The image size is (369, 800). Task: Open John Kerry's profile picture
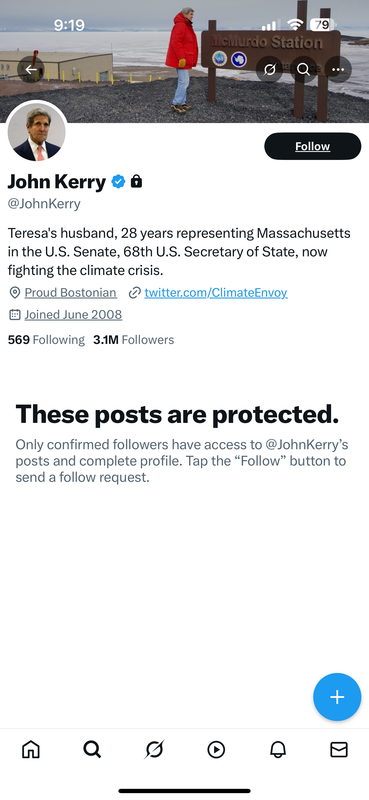[x=37, y=132]
